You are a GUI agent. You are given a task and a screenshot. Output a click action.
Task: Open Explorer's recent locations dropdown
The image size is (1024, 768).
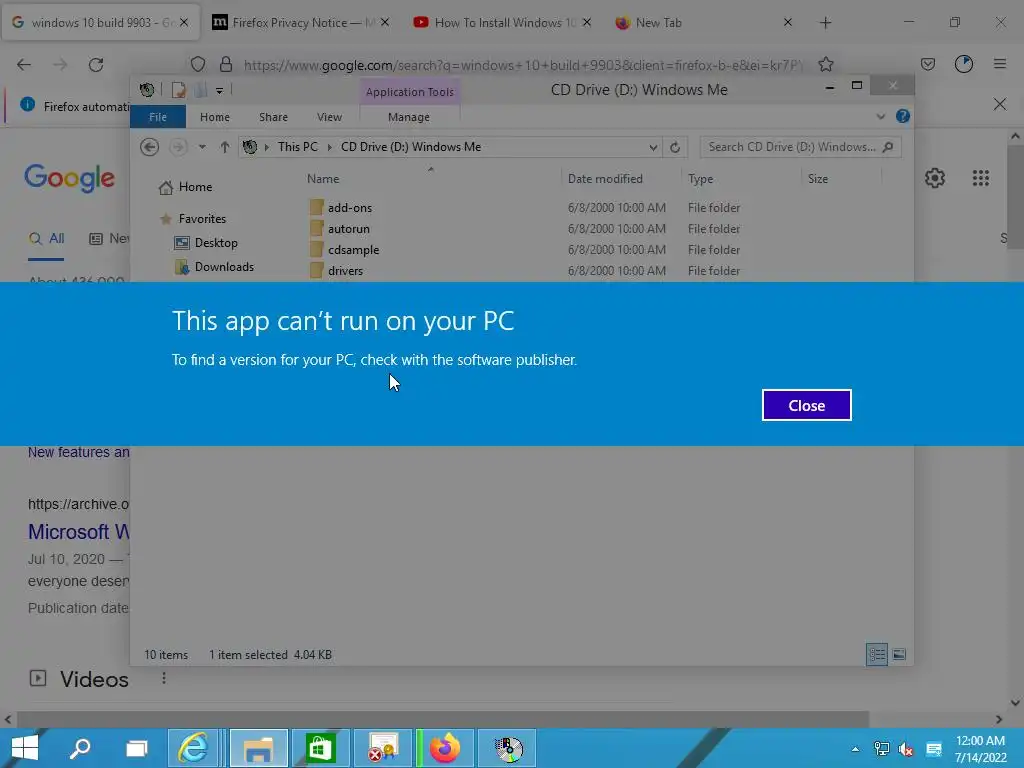[x=202, y=147]
